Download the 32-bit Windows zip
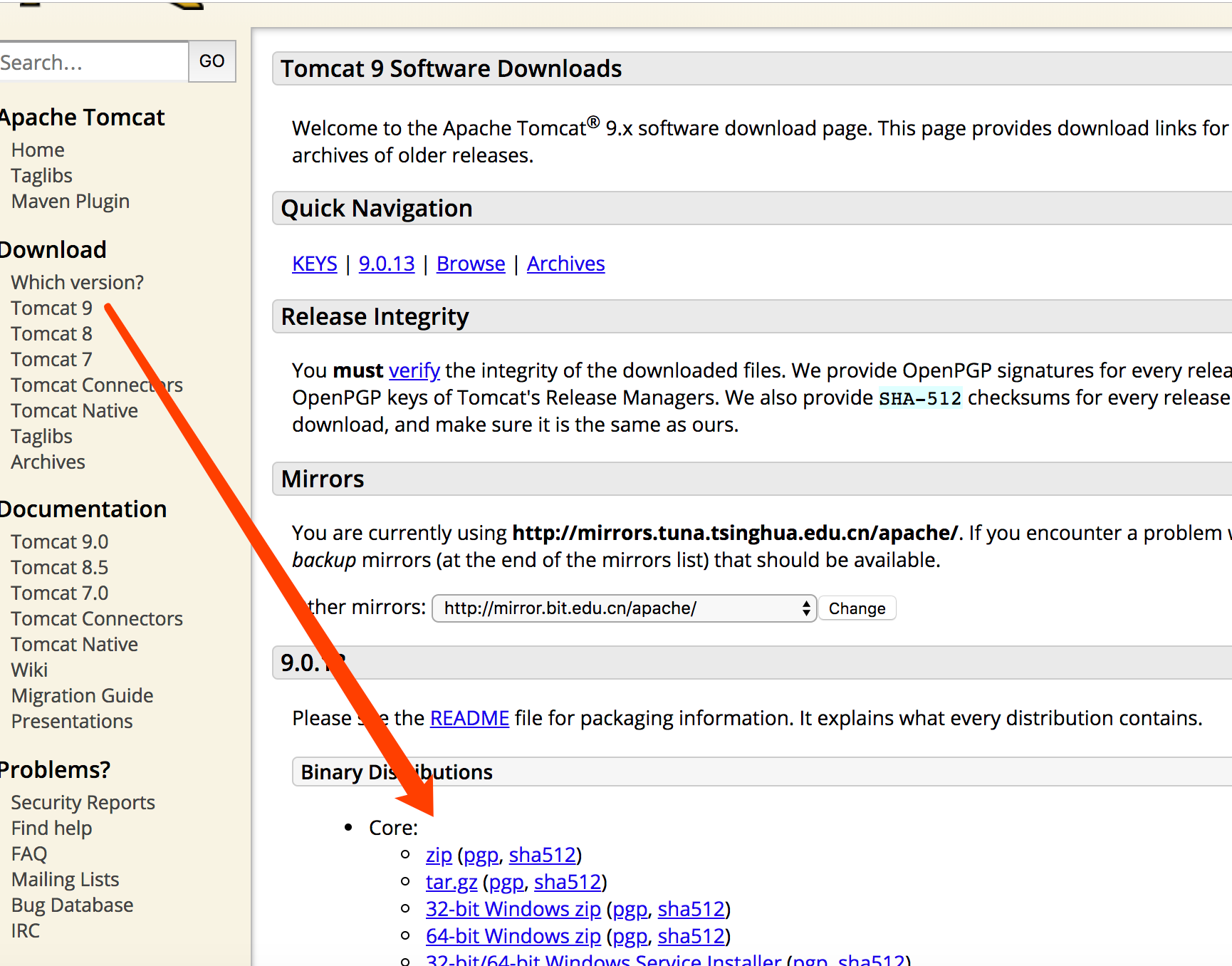The height and width of the screenshot is (966, 1232). coord(513,910)
